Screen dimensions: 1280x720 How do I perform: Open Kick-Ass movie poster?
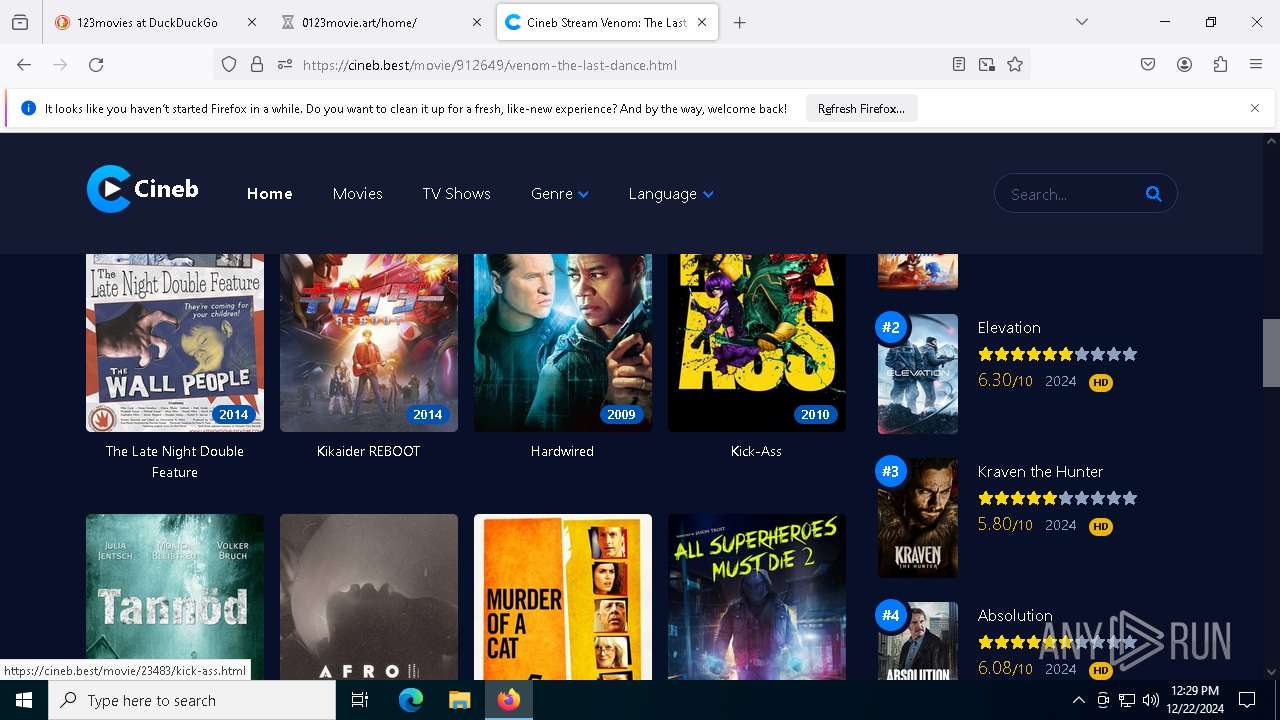(757, 342)
